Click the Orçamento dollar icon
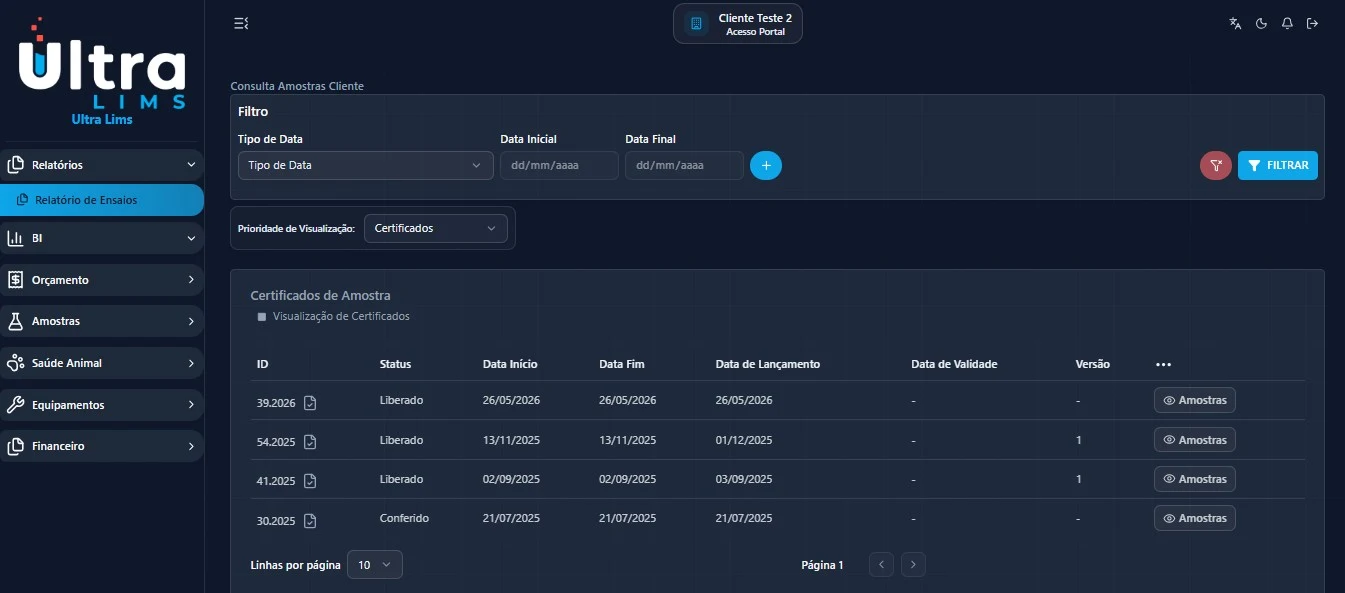This screenshot has height=593, width=1345. [15, 280]
